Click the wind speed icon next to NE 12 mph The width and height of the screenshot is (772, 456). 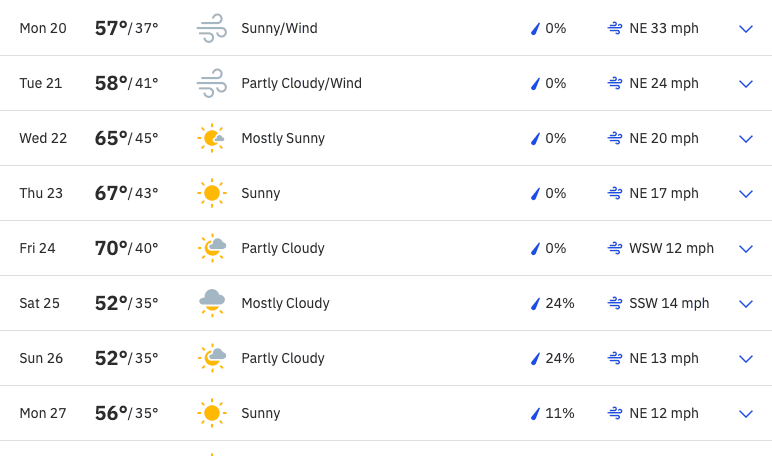click(x=614, y=413)
